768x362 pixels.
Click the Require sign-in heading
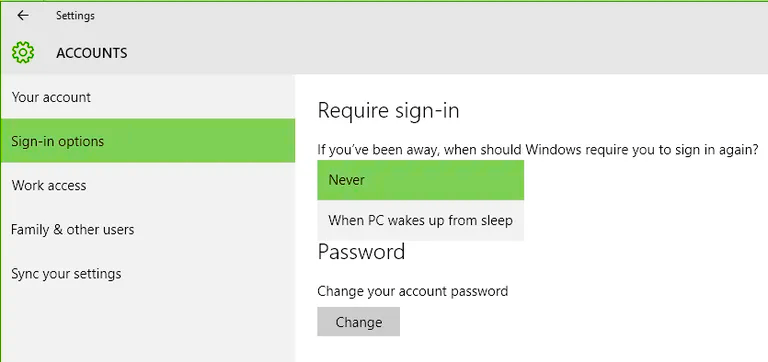click(x=388, y=111)
